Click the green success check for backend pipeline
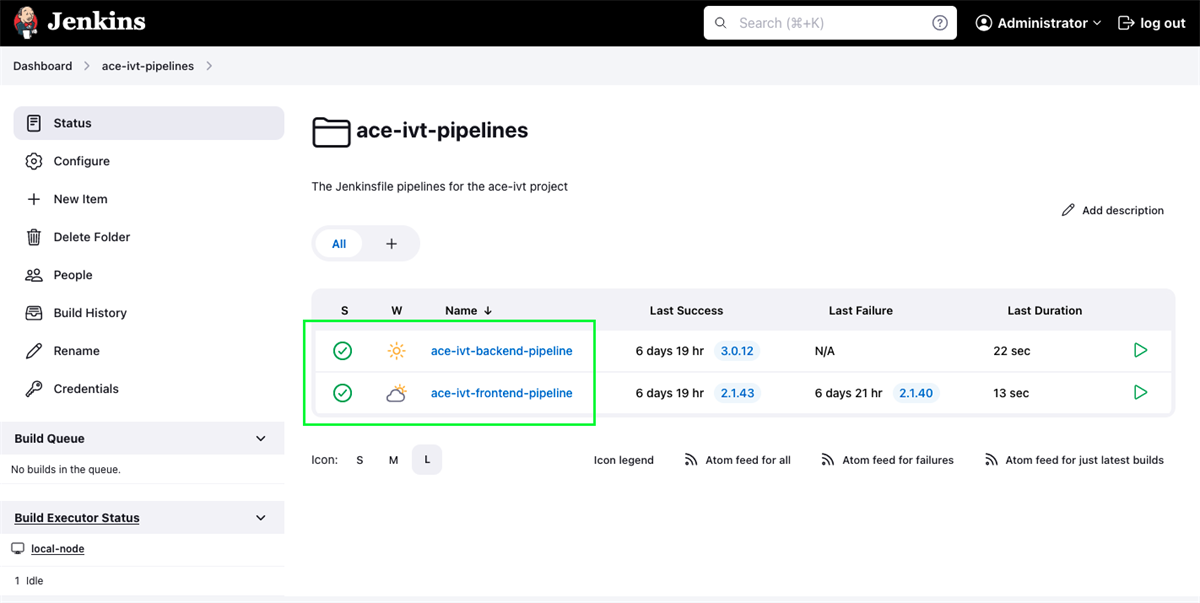The height and width of the screenshot is (603, 1200). 343,351
